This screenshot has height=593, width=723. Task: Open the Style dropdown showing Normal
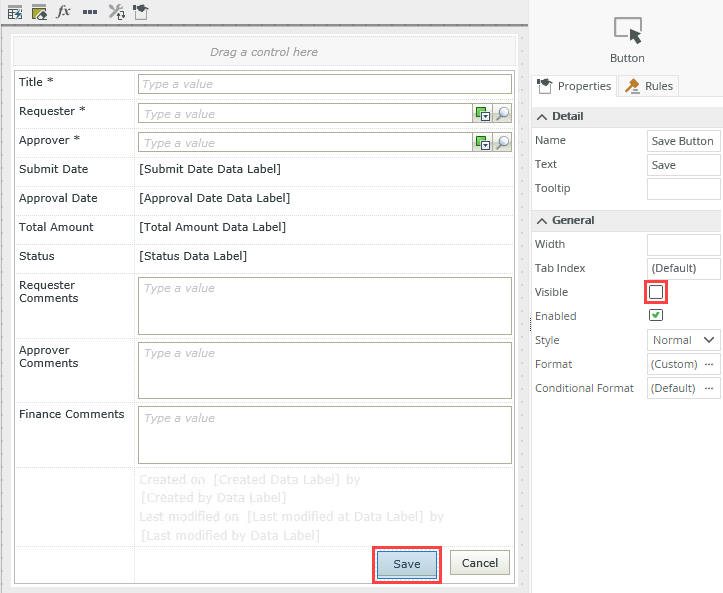(683, 340)
